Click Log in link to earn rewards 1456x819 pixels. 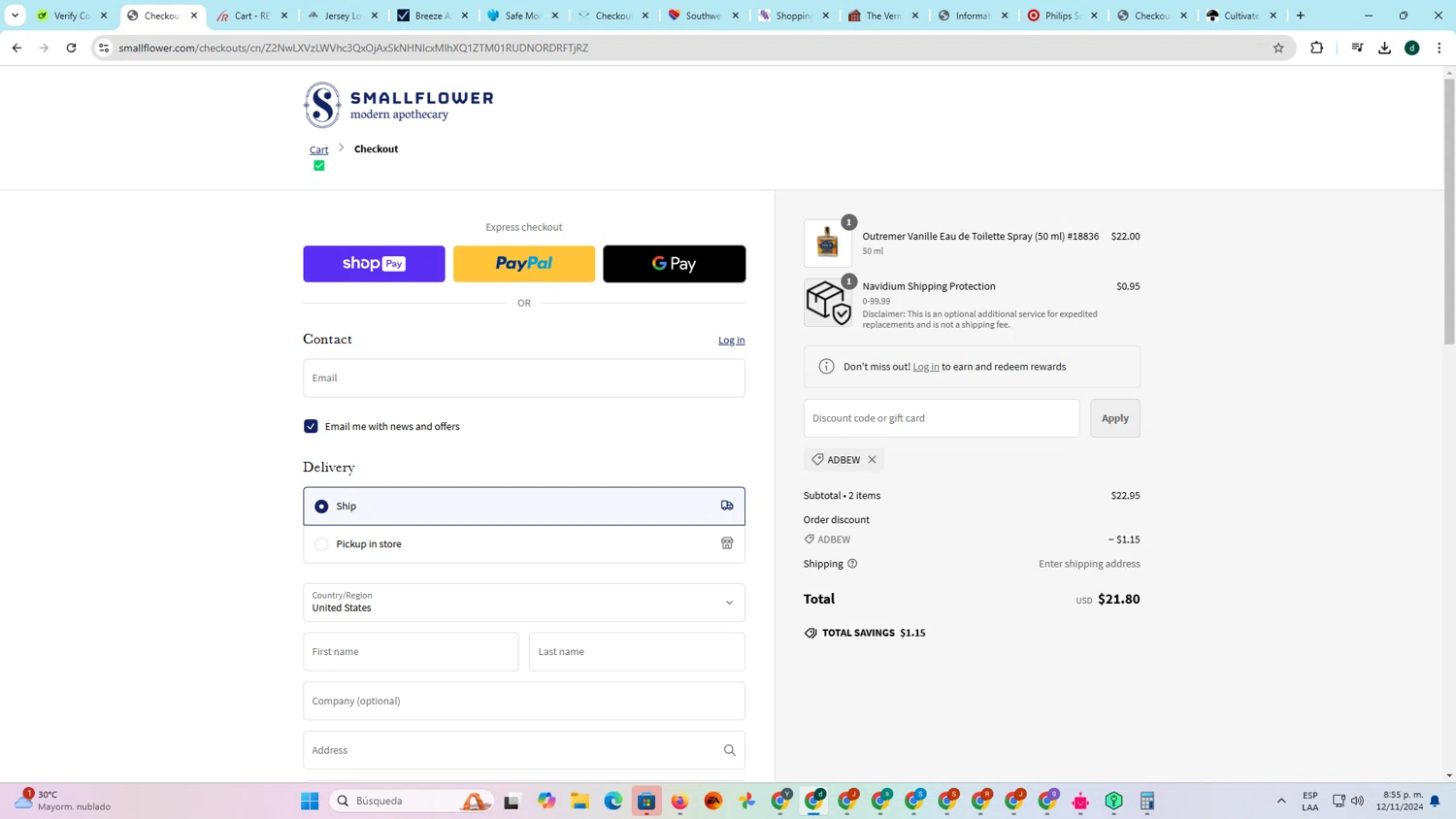pyautogui.click(x=926, y=367)
